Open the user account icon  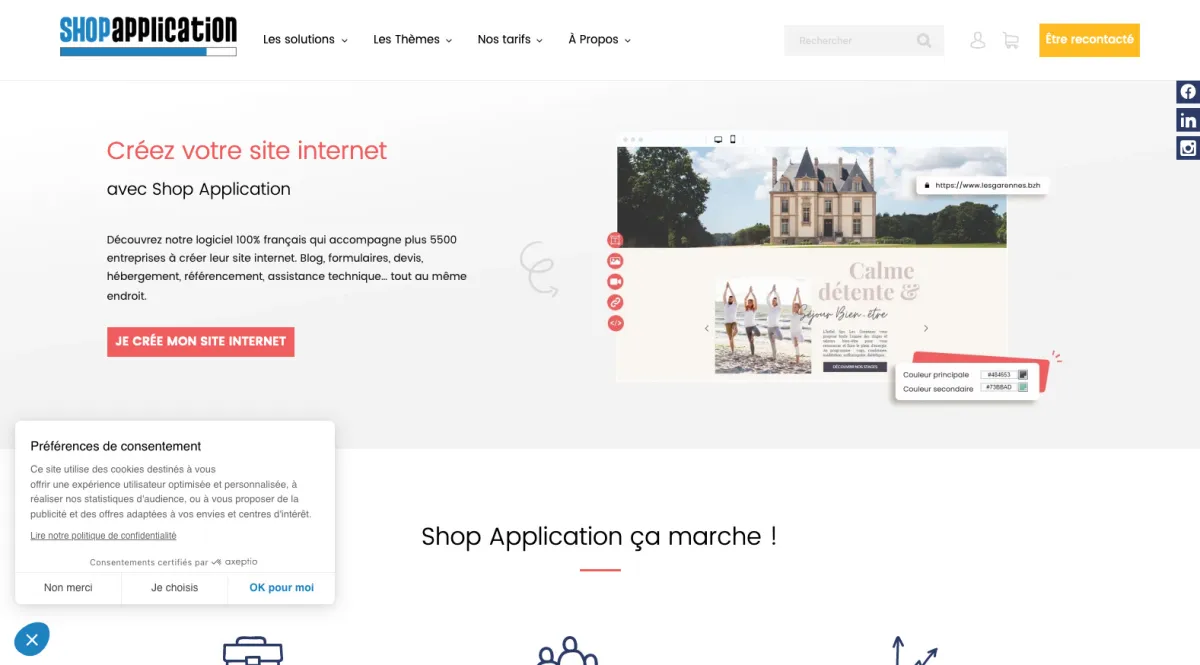[978, 40]
